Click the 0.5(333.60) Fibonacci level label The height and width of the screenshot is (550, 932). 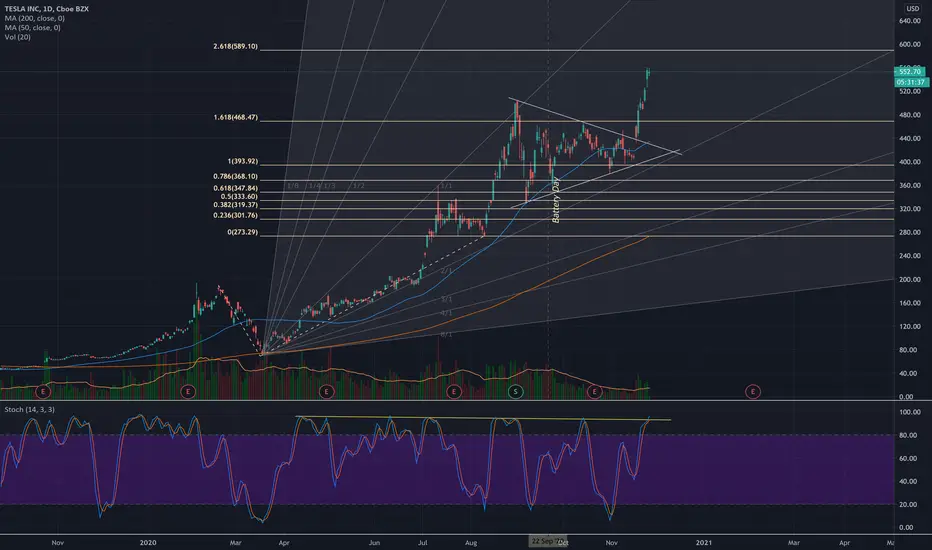pos(239,197)
